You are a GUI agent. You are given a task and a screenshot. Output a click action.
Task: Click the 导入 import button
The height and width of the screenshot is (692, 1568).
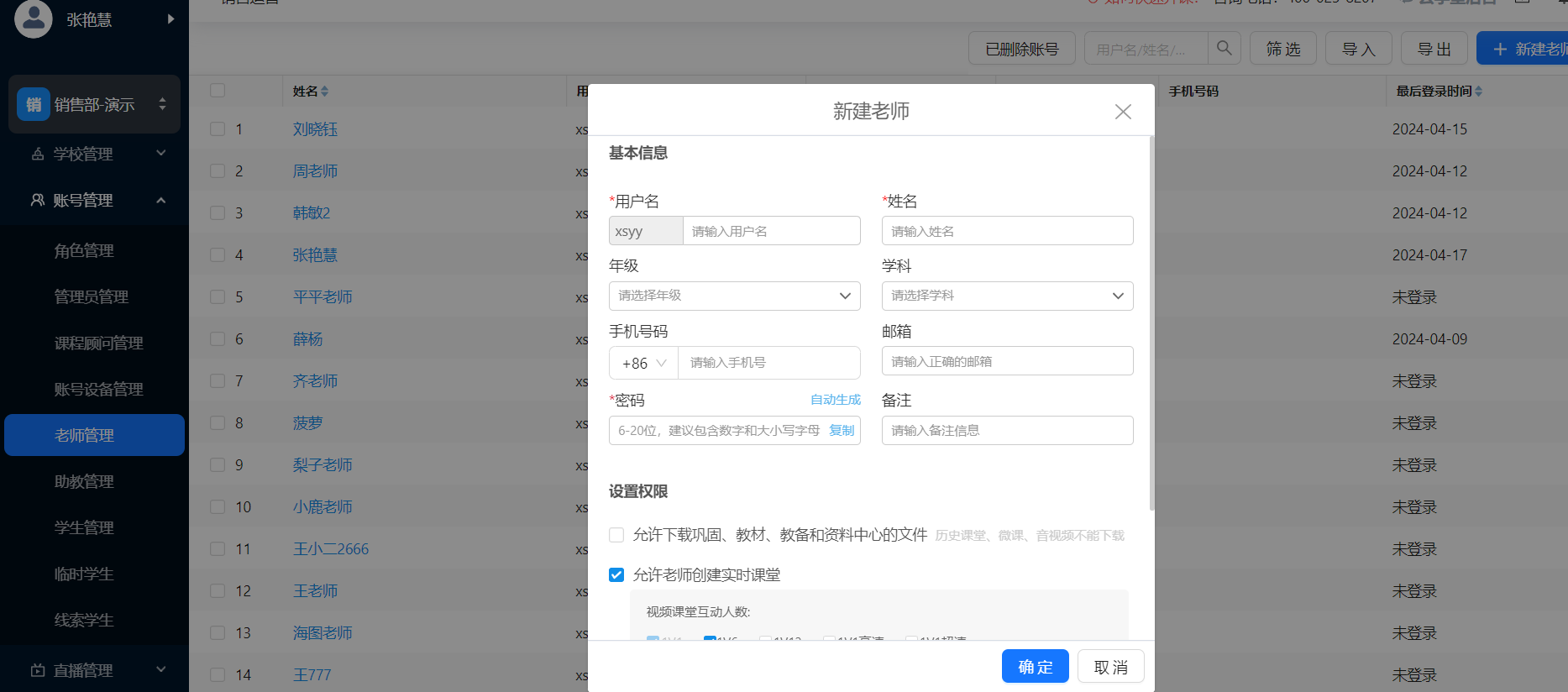click(x=1358, y=49)
